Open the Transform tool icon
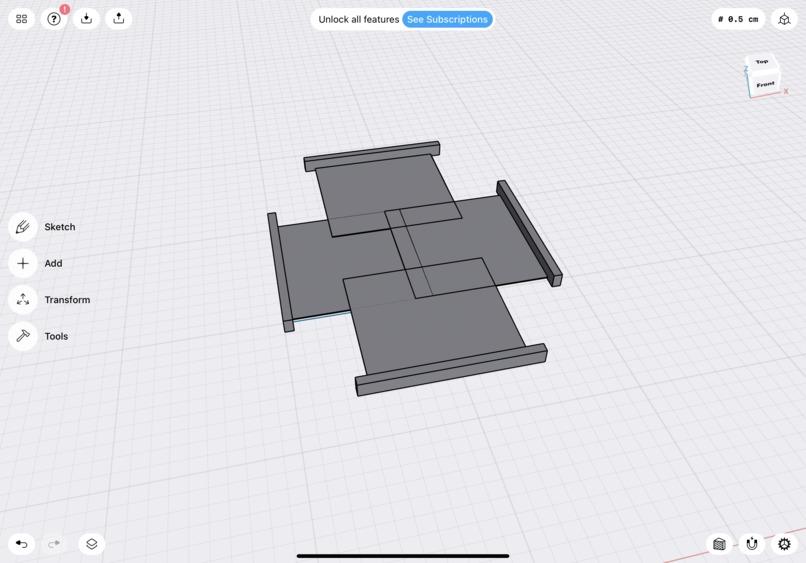 (x=23, y=300)
